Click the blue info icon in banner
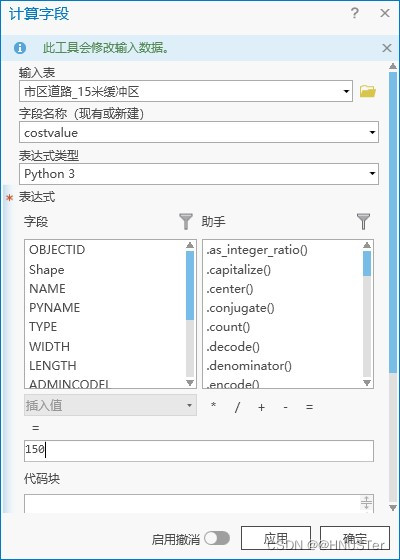The width and height of the screenshot is (400, 560). point(20,48)
